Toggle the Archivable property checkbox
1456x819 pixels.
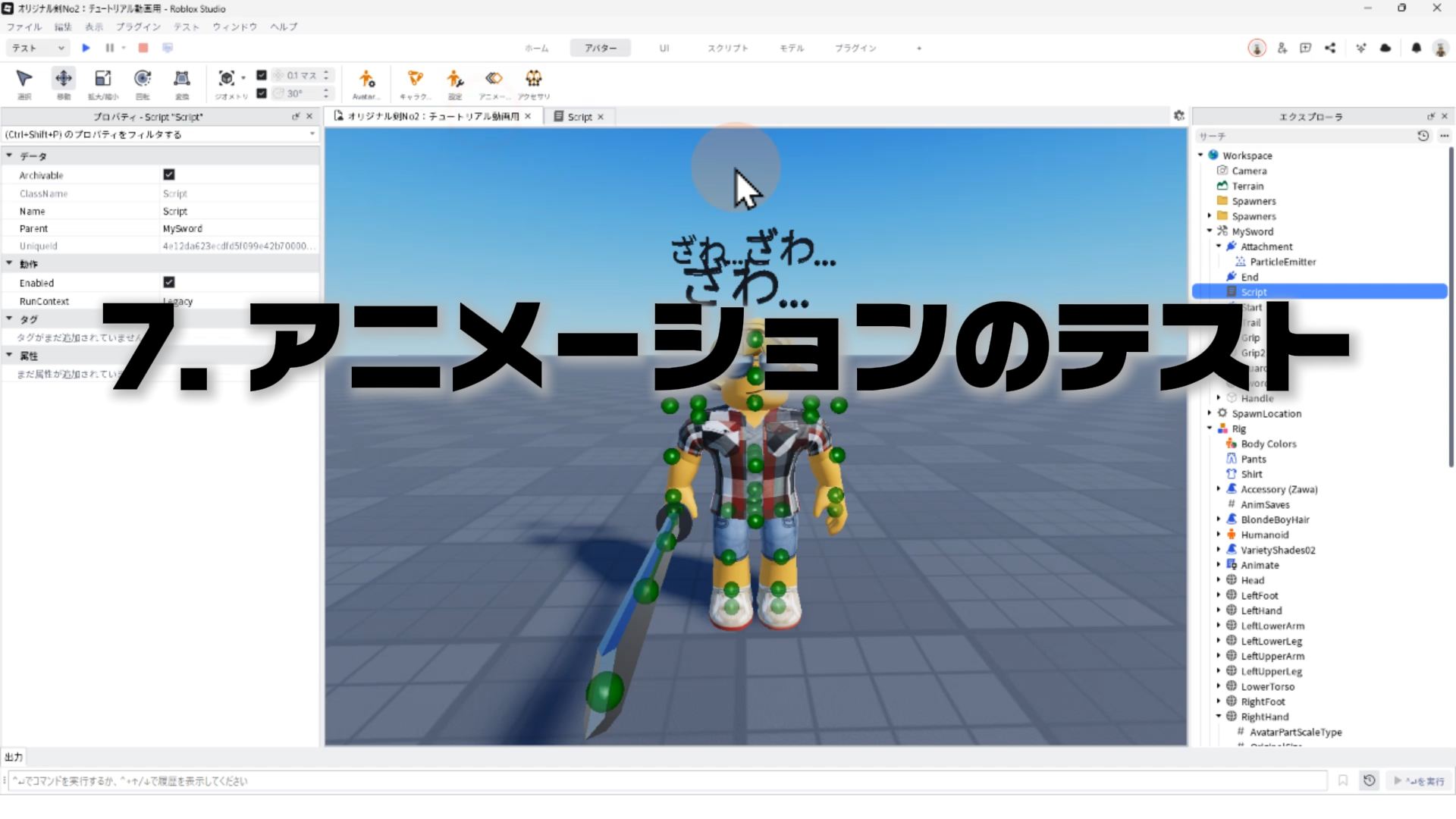point(169,174)
